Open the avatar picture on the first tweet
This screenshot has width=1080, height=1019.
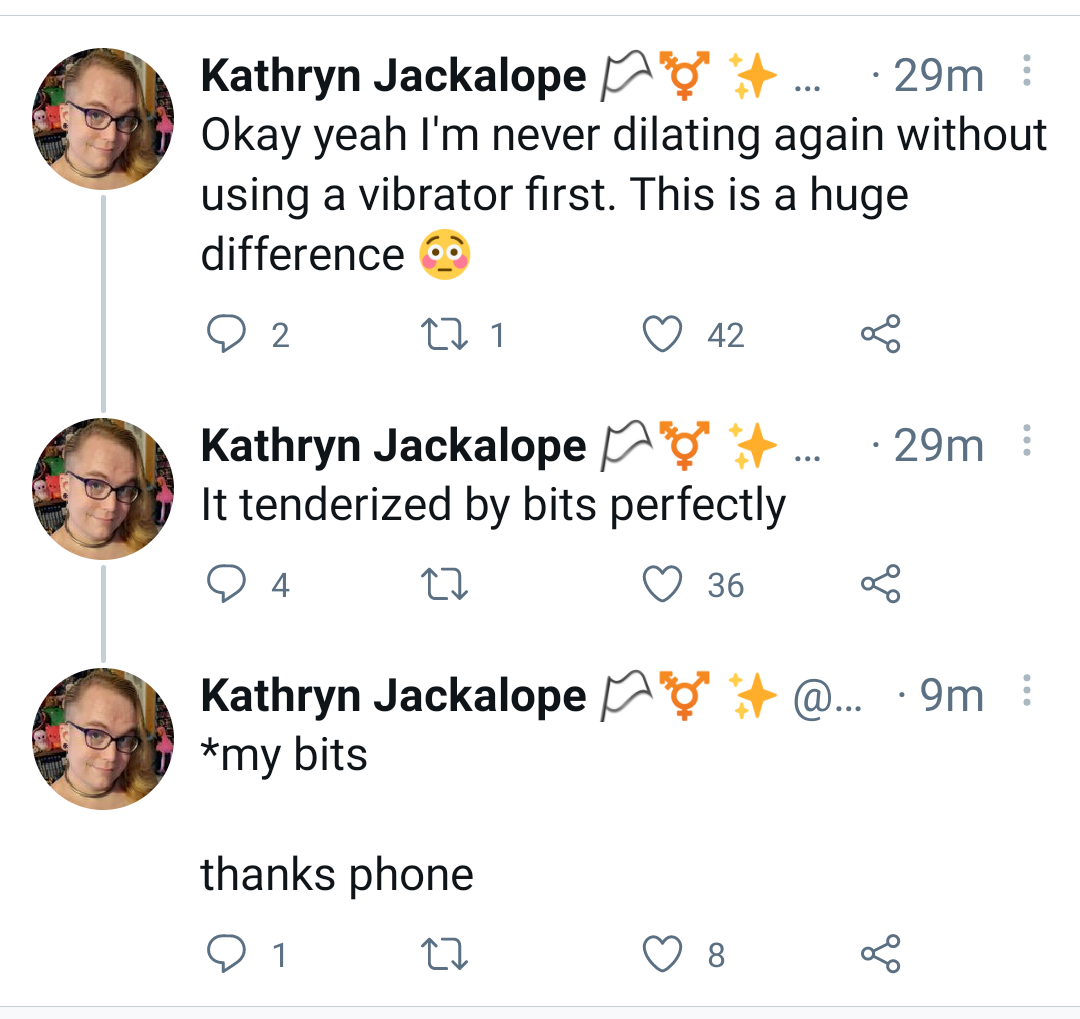tap(103, 119)
